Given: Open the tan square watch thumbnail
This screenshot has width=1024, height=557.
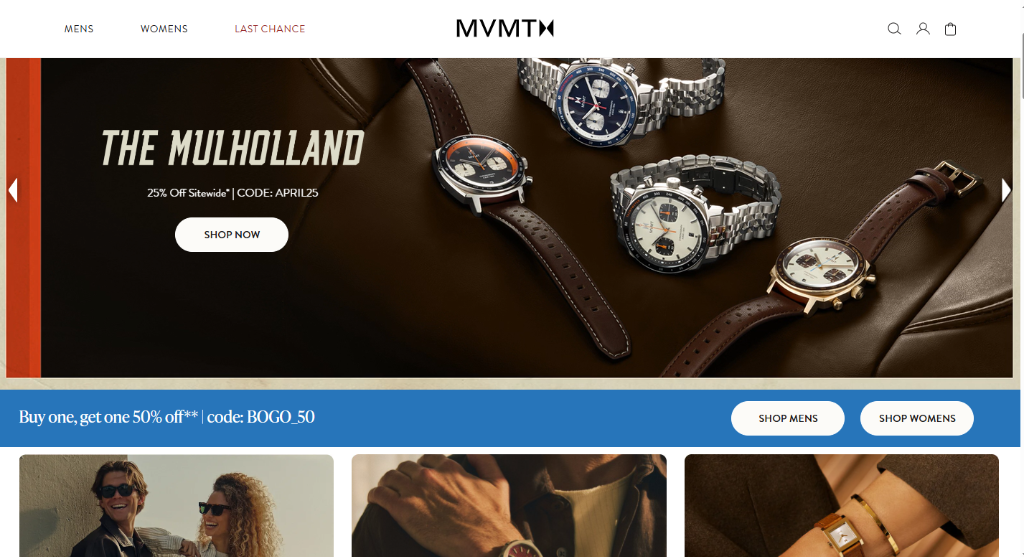Looking at the screenshot, I should point(842,506).
